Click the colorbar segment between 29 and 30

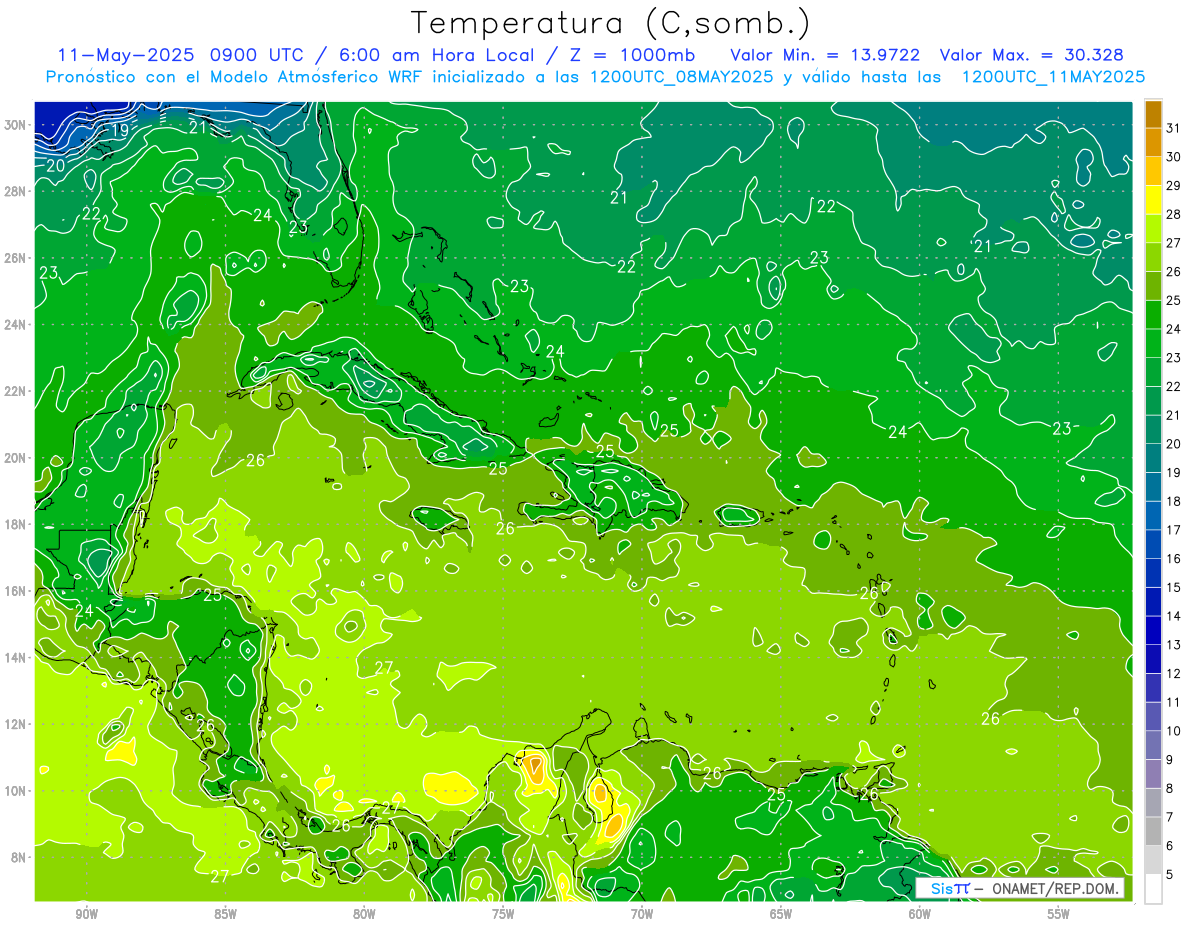(x=1153, y=171)
